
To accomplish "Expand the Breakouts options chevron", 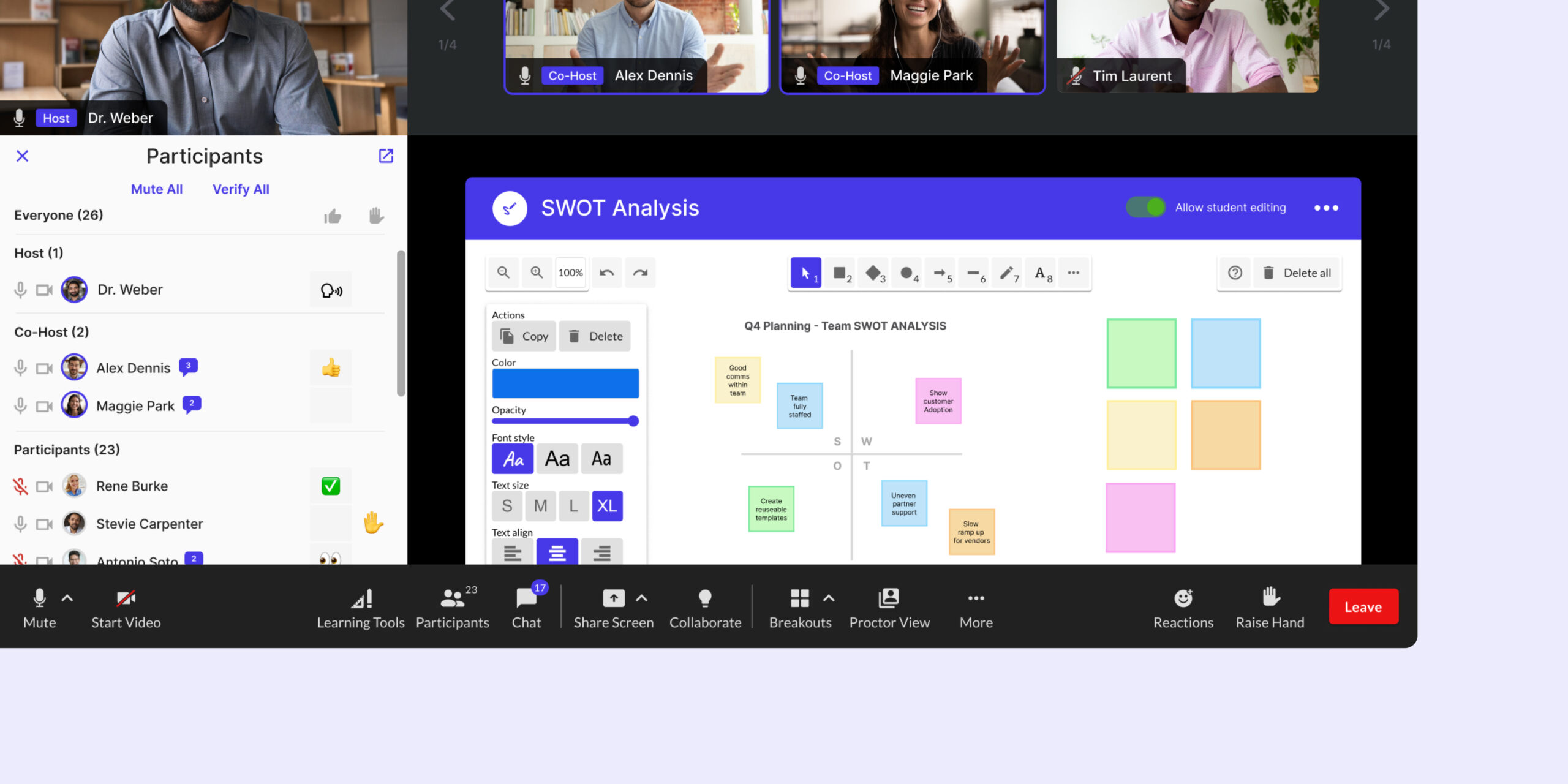I will point(829,598).
